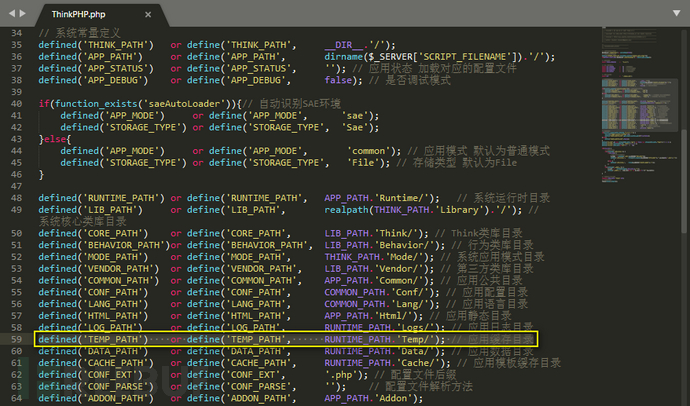Screen dimensions: 690x406
Task: Click line number 48 in gutter
Action: 16,198
